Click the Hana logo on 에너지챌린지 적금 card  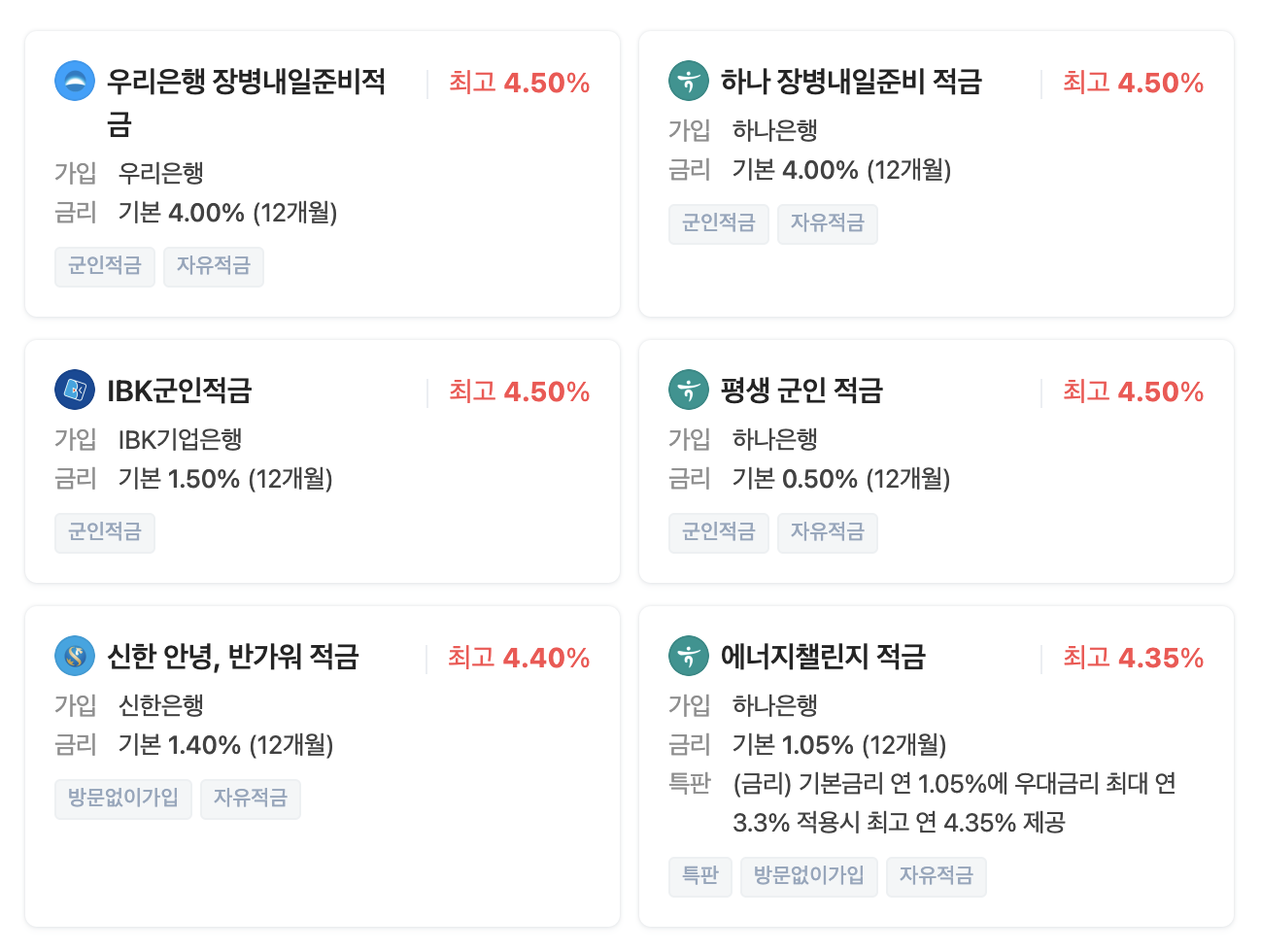pyautogui.click(x=689, y=656)
